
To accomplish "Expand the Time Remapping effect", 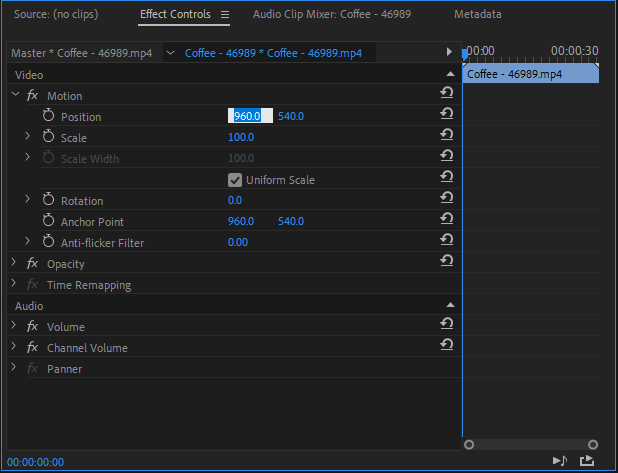I will click(x=14, y=283).
